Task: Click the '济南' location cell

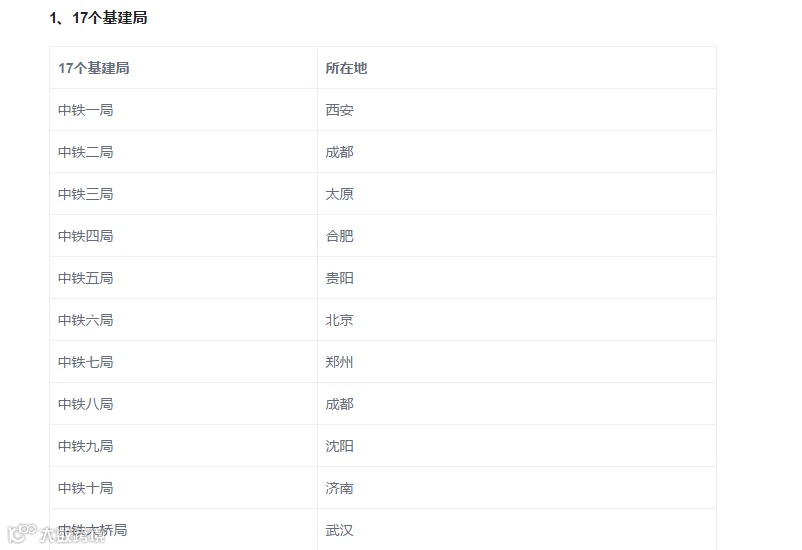Action: click(x=517, y=488)
